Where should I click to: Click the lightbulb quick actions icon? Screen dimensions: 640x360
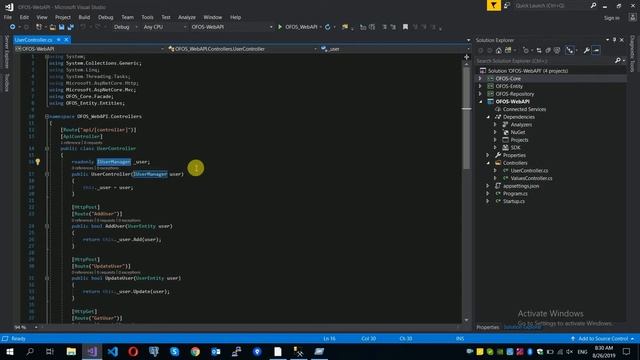(38, 162)
